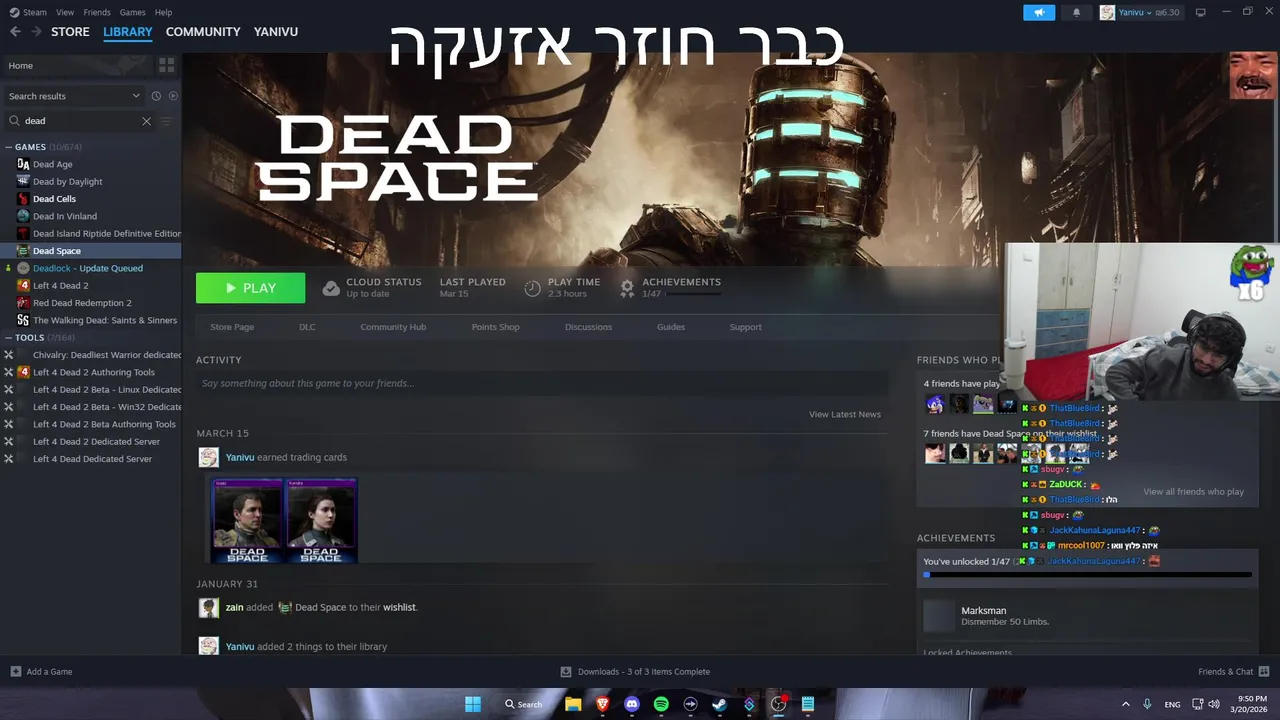The image size is (1280, 720).
Task: Open advanced search filter options icon
Action: [x=166, y=121]
